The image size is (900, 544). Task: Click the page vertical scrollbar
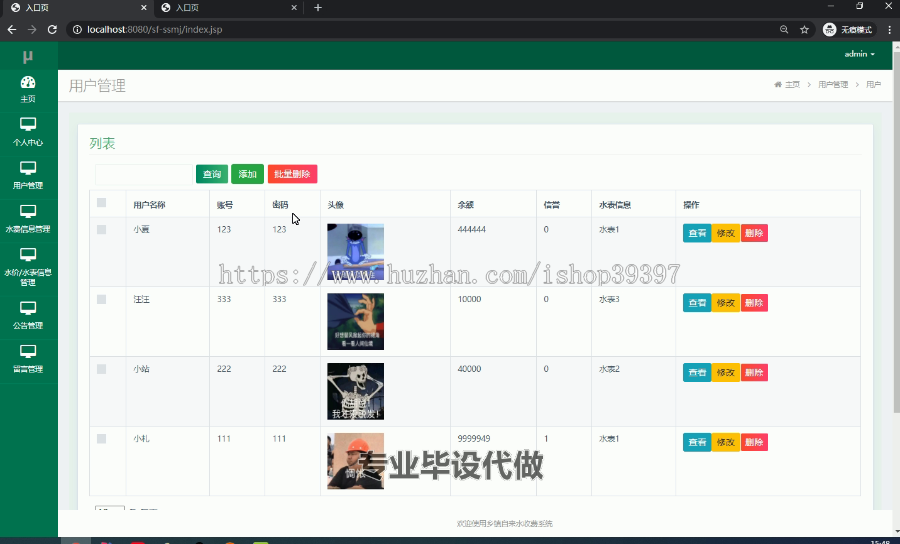click(x=896, y=230)
